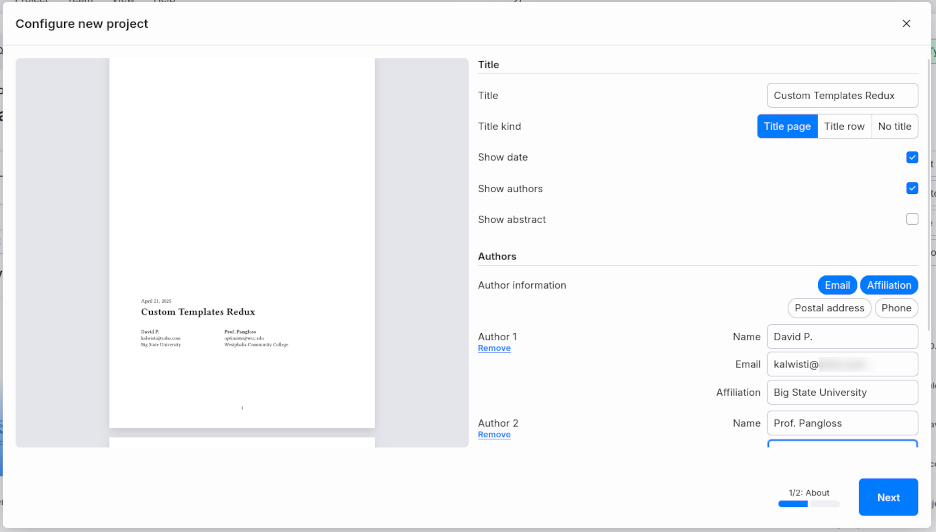The width and height of the screenshot is (936, 532).
Task: Select the Title page option
Action: click(x=787, y=127)
